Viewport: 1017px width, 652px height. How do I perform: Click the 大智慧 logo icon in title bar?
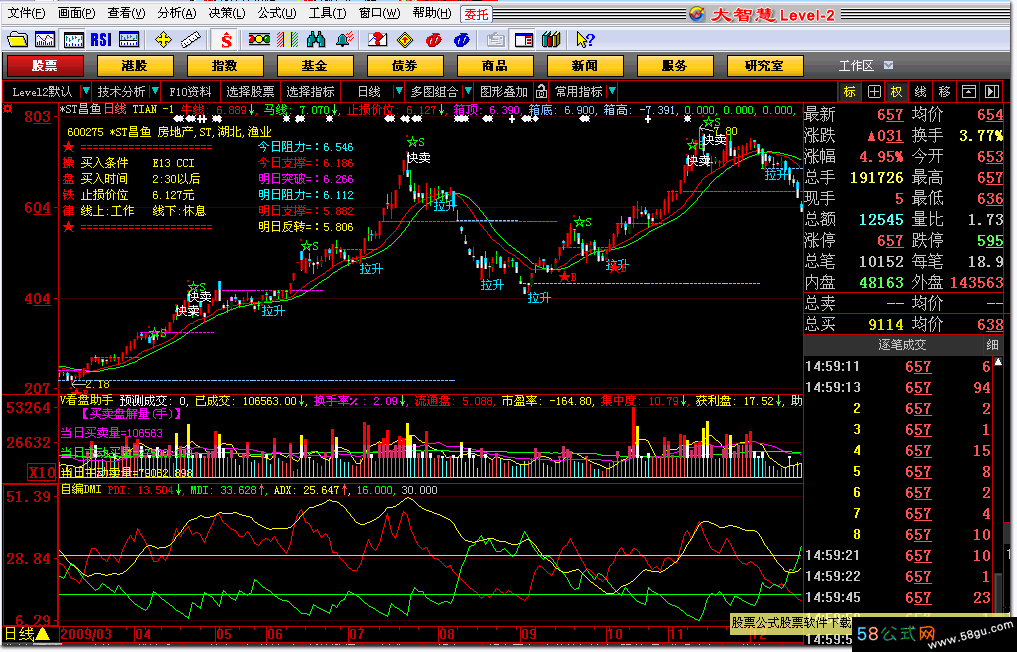[697, 14]
